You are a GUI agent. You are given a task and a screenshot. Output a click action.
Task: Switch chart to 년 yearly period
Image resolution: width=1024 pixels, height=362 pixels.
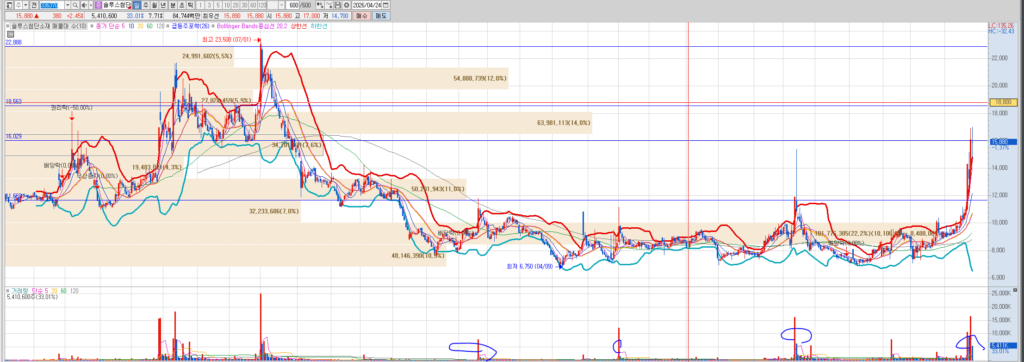pos(163,5)
